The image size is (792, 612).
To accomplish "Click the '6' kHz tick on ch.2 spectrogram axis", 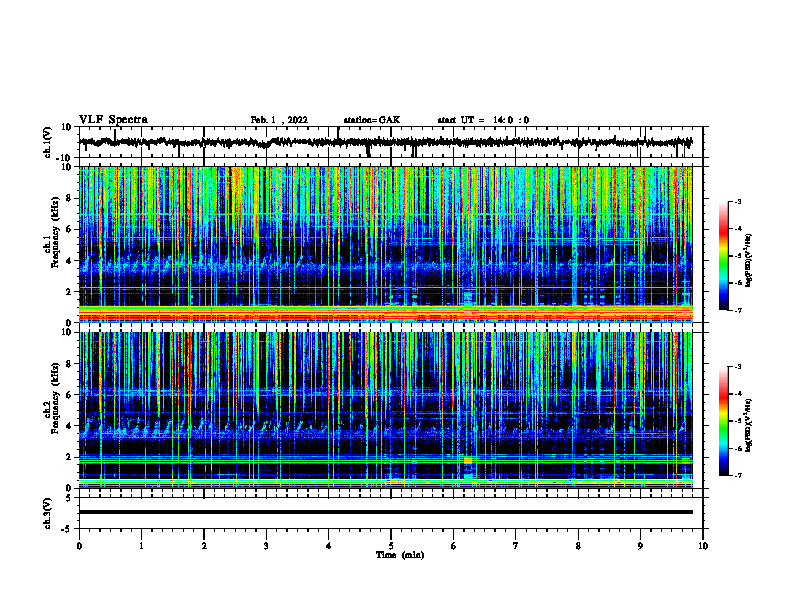I will [69, 395].
